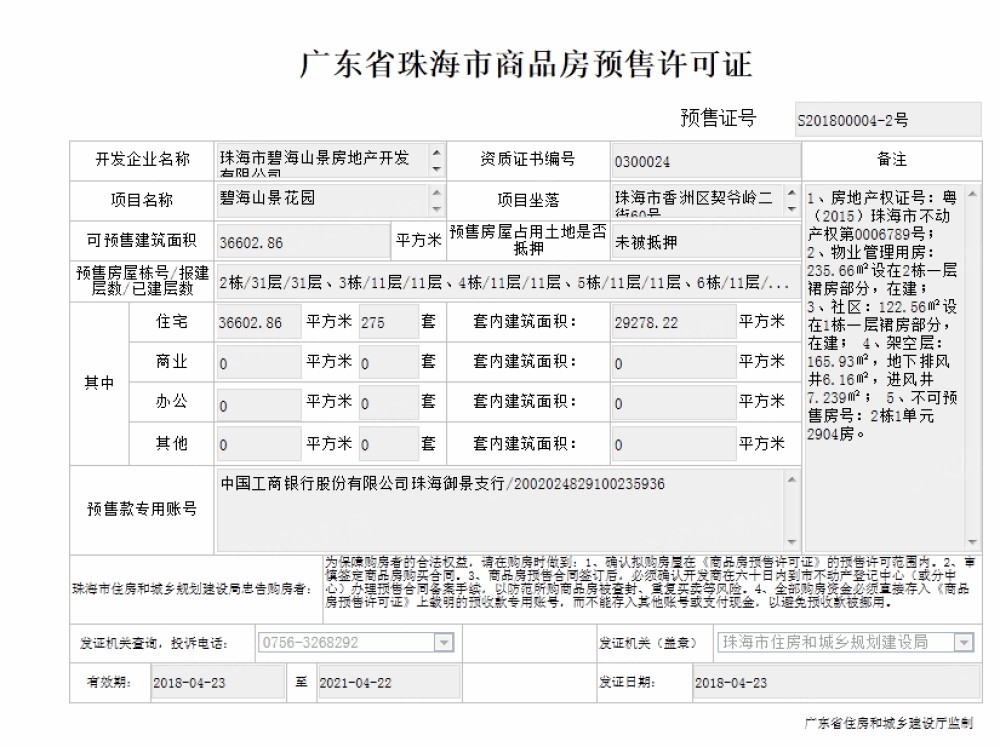Click the 其中 row group label
Viewport: 1000px width, 747px height.
99,383
